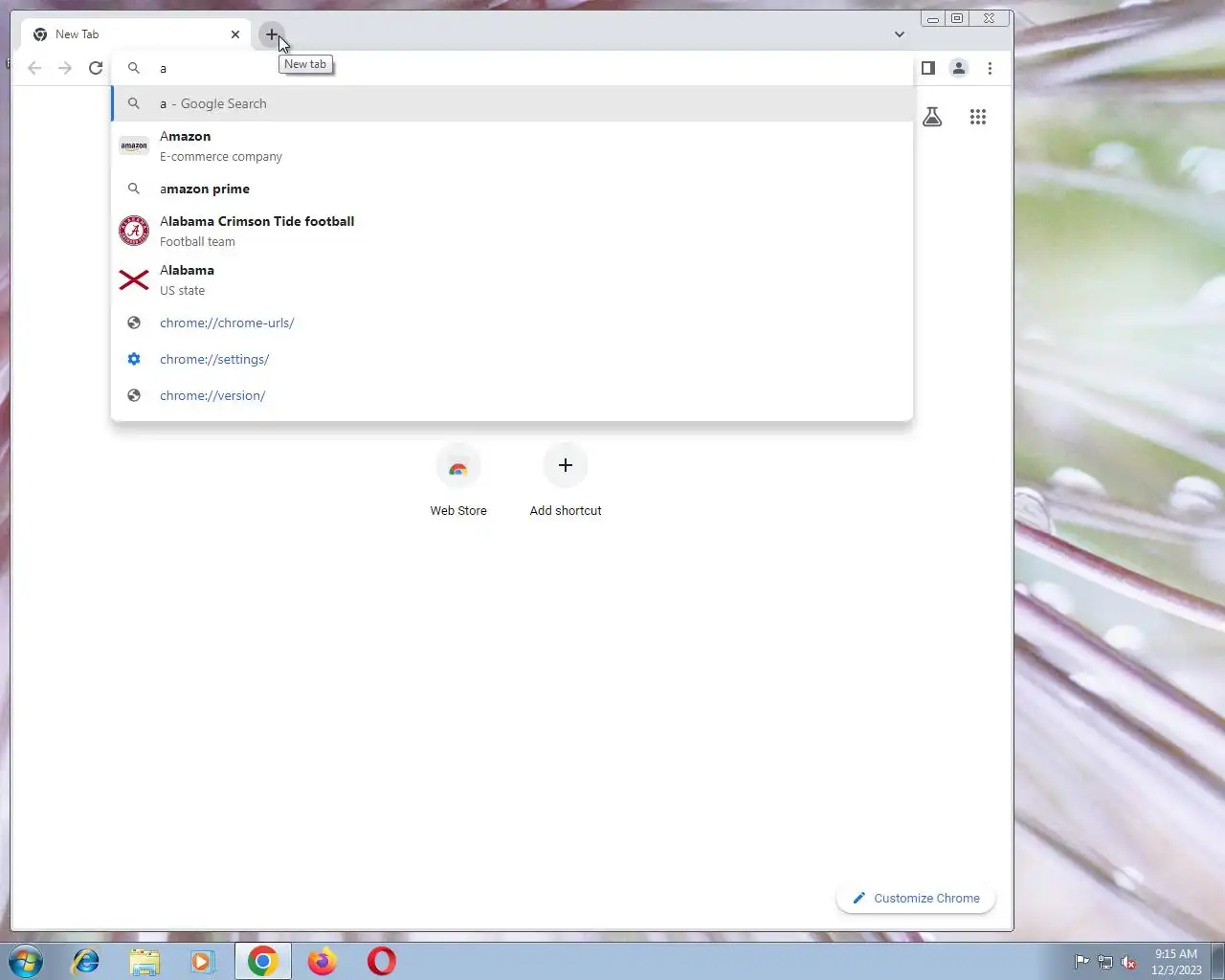This screenshot has width=1225, height=980.
Task: Click the Amazon logo icon
Action: [x=134, y=145]
